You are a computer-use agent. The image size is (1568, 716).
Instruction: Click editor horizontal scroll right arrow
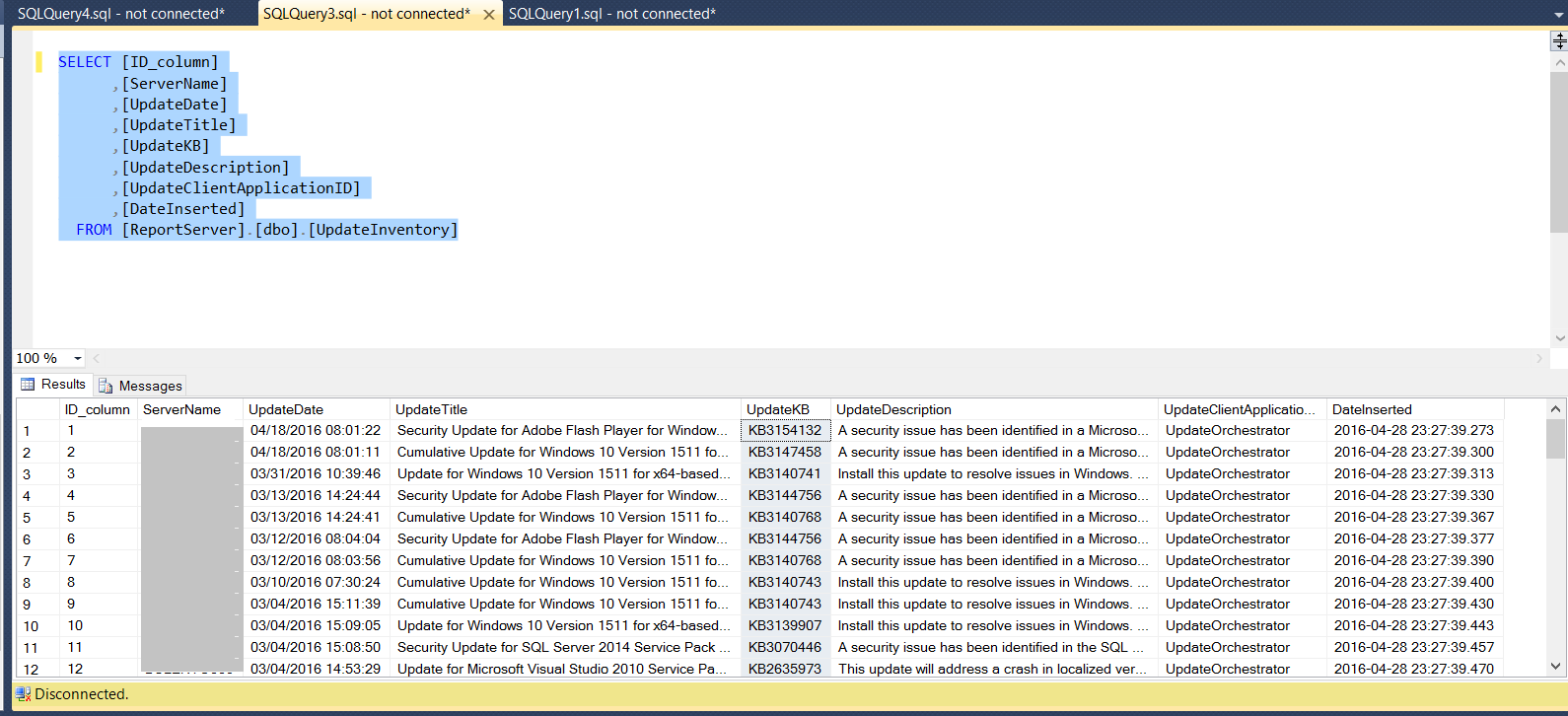coord(1539,358)
